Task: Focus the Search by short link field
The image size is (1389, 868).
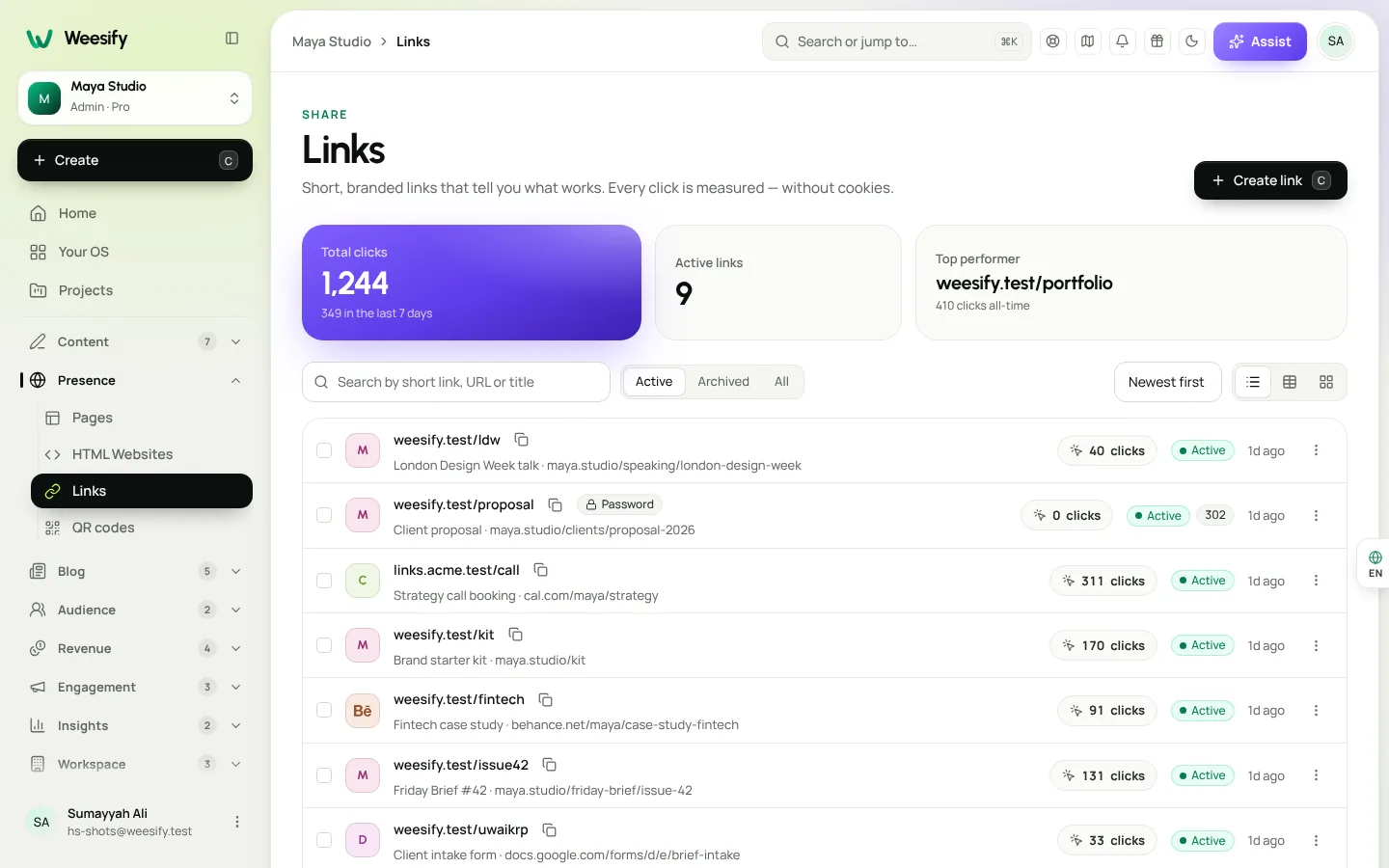Action: [456, 382]
